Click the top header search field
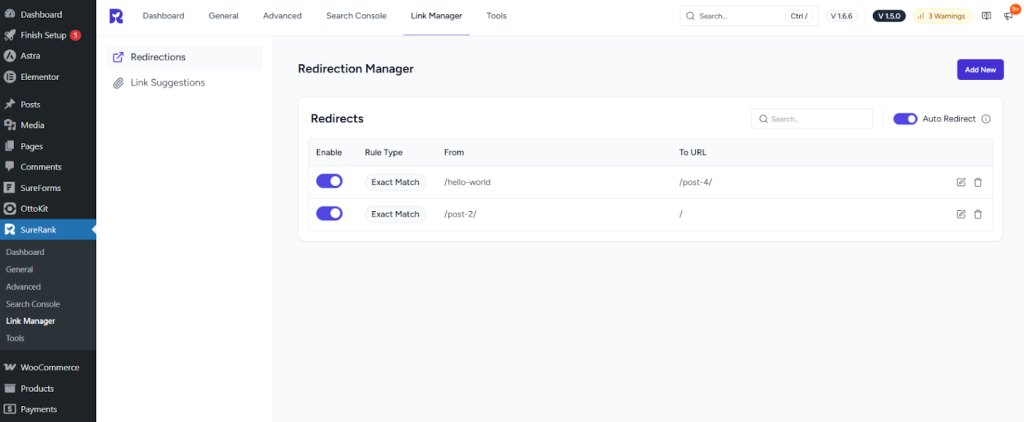The width and height of the screenshot is (1024, 422). [x=749, y=16]
